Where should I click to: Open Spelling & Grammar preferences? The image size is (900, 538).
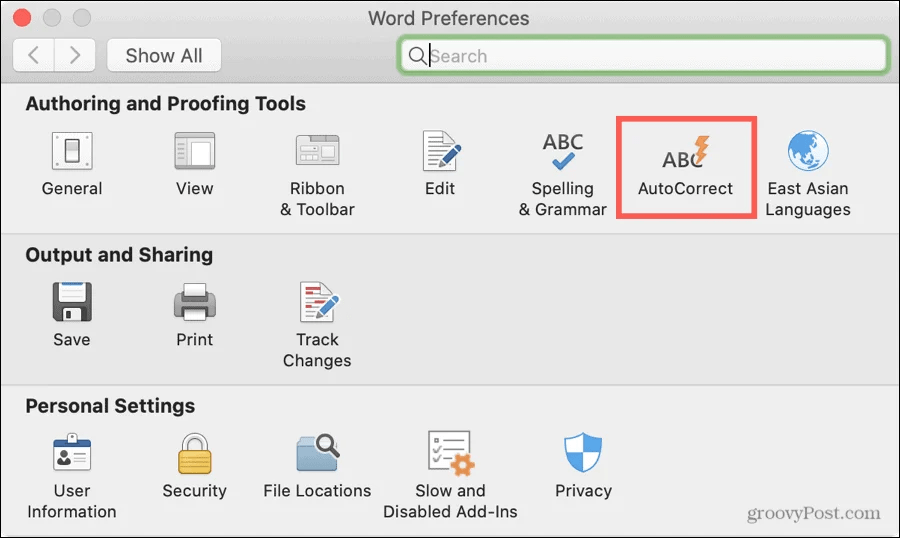[x=562, y=174]
